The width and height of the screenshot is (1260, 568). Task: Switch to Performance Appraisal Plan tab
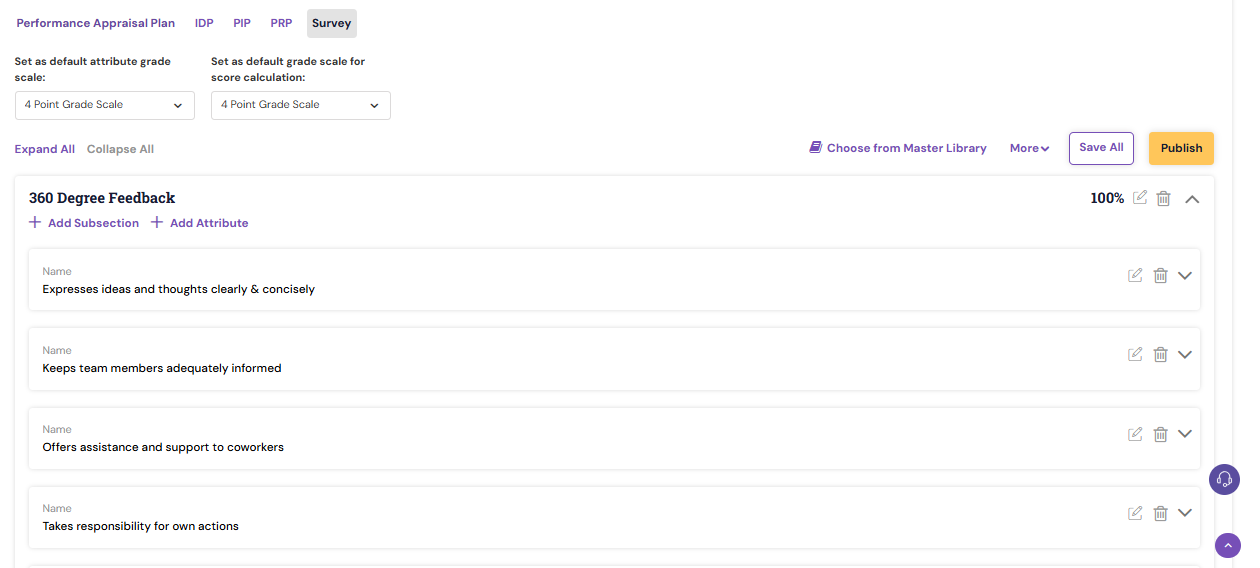pyautogui.click(x=96, y=23)
